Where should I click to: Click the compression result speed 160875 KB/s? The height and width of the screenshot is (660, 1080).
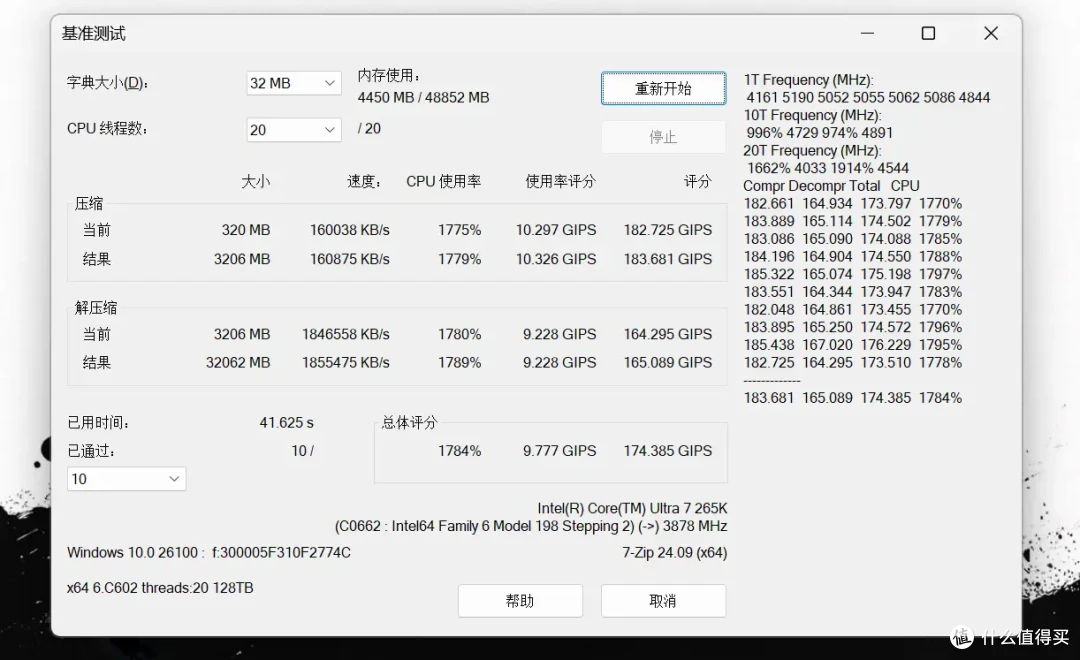(x=349, y=259)
